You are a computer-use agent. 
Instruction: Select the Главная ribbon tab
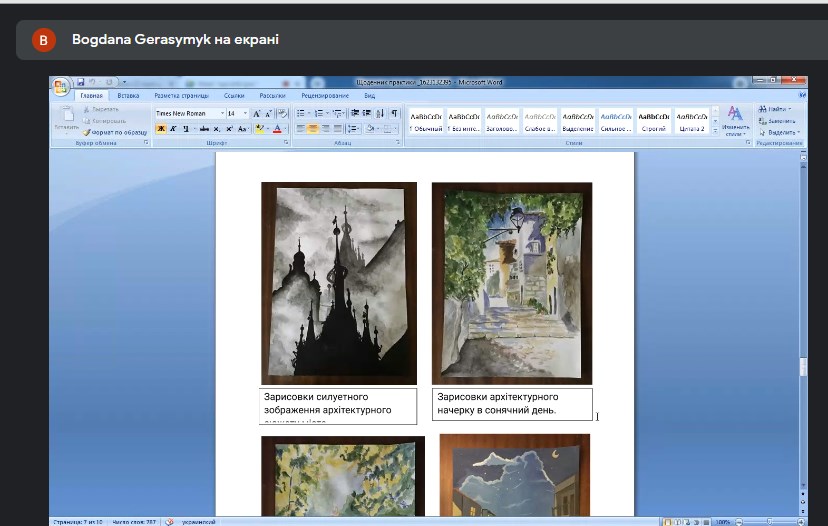click(x=91, y=96)
